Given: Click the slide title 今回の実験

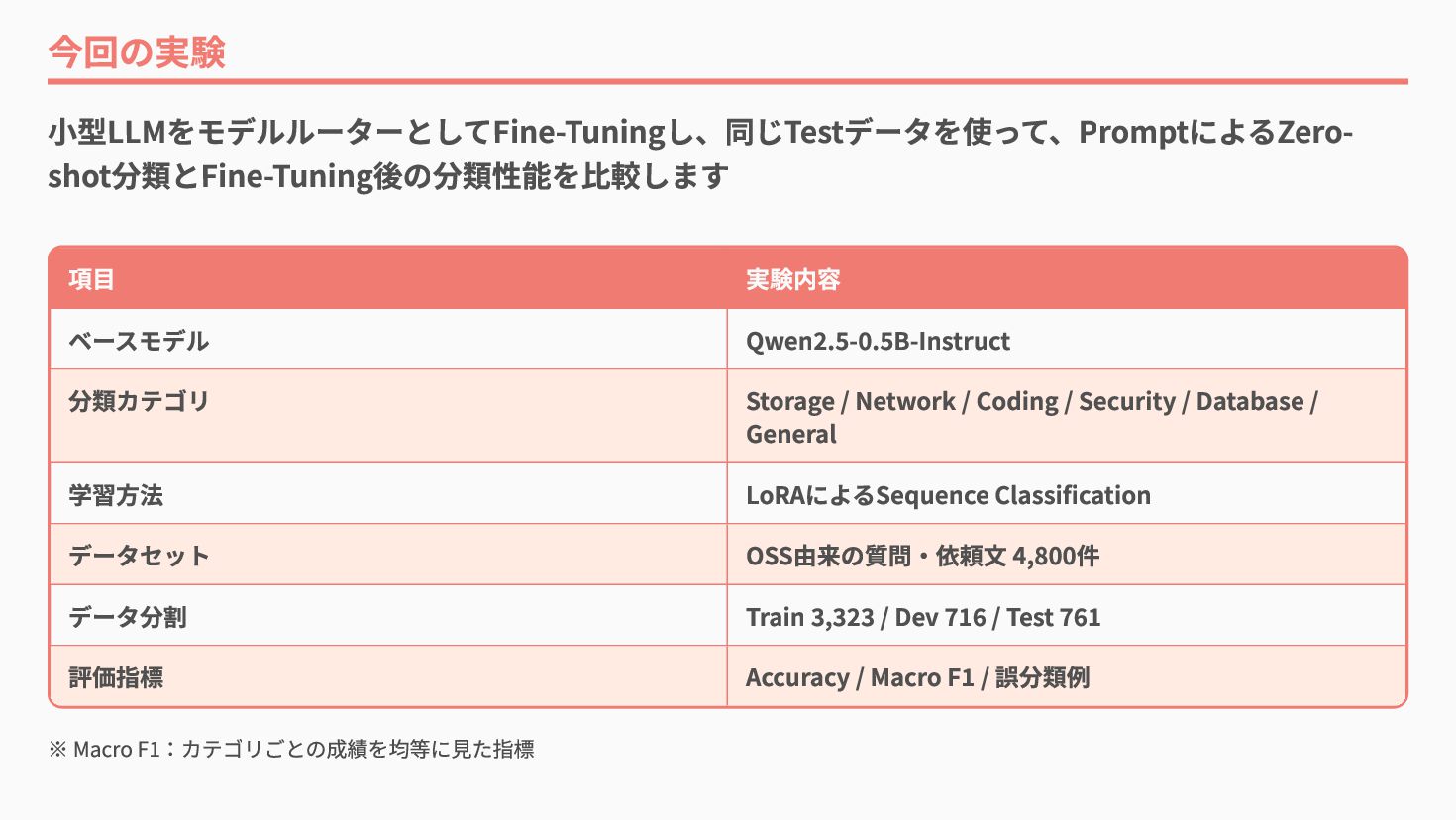Looking at the screenshot, I should (x=137, y=52).
